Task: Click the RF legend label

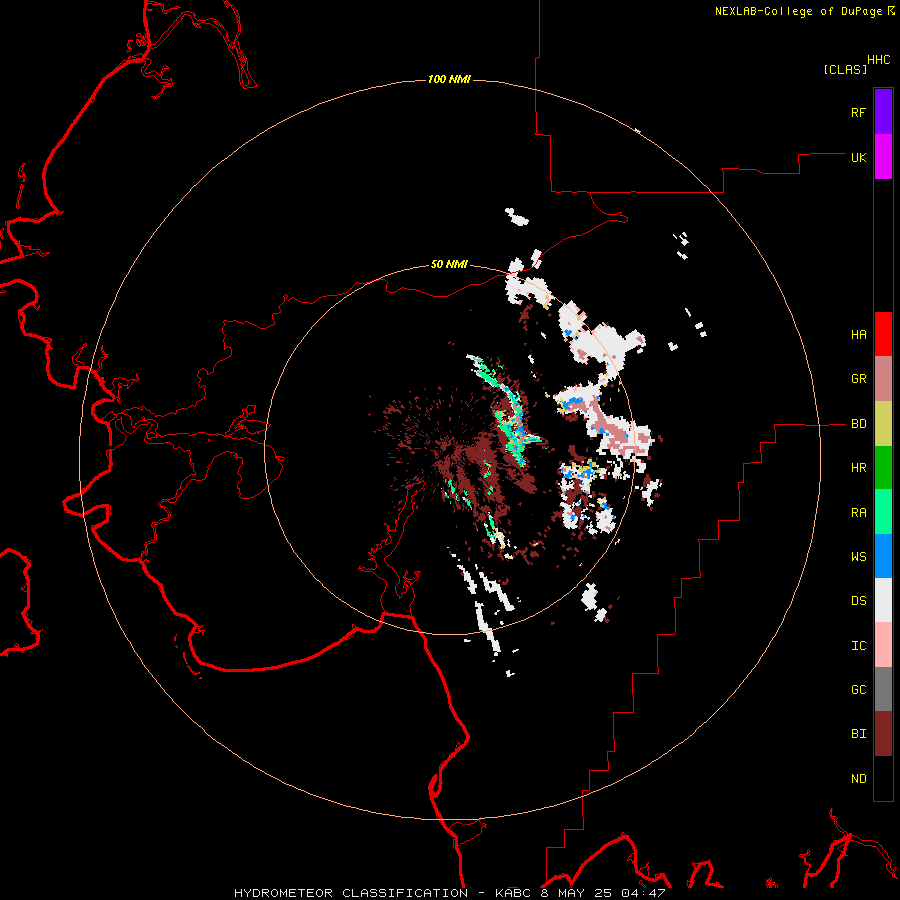Action: [858, 113]
